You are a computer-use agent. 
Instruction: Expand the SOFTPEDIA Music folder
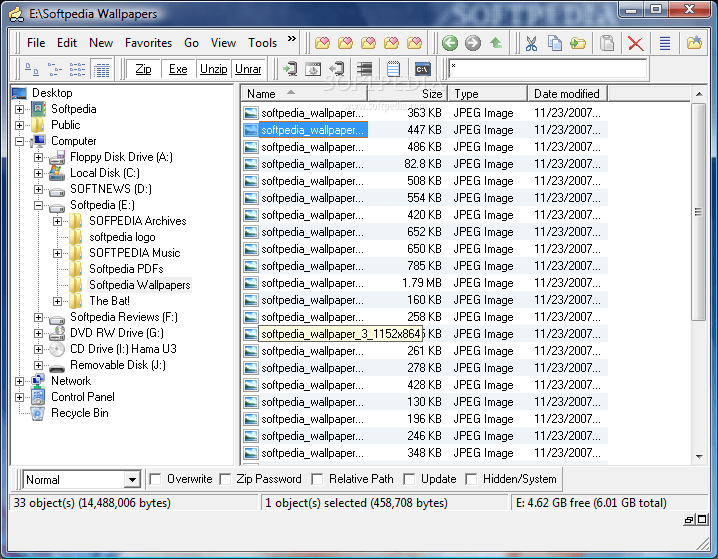pyautogui.click(x=57, y=254)
